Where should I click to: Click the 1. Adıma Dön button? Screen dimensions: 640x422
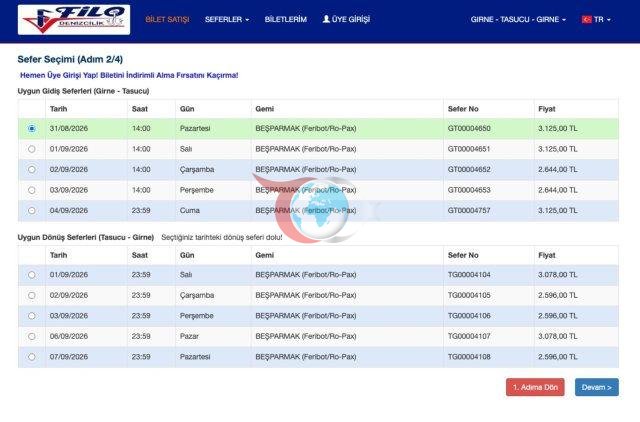(535, 387)
